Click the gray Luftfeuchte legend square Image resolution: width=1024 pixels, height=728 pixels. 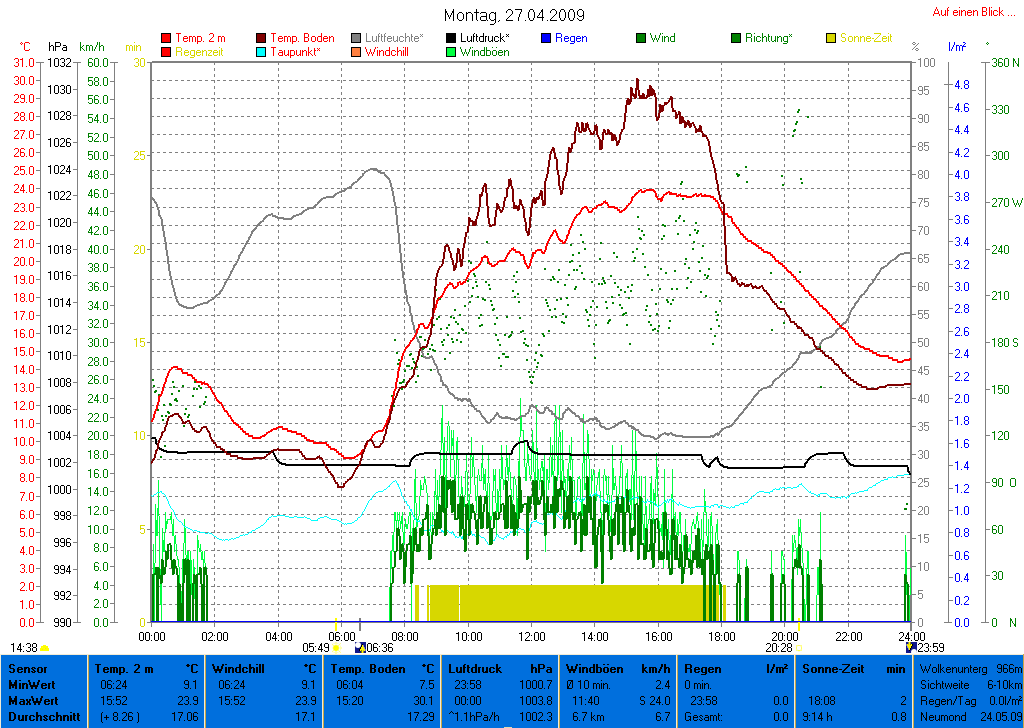point(357,39)
